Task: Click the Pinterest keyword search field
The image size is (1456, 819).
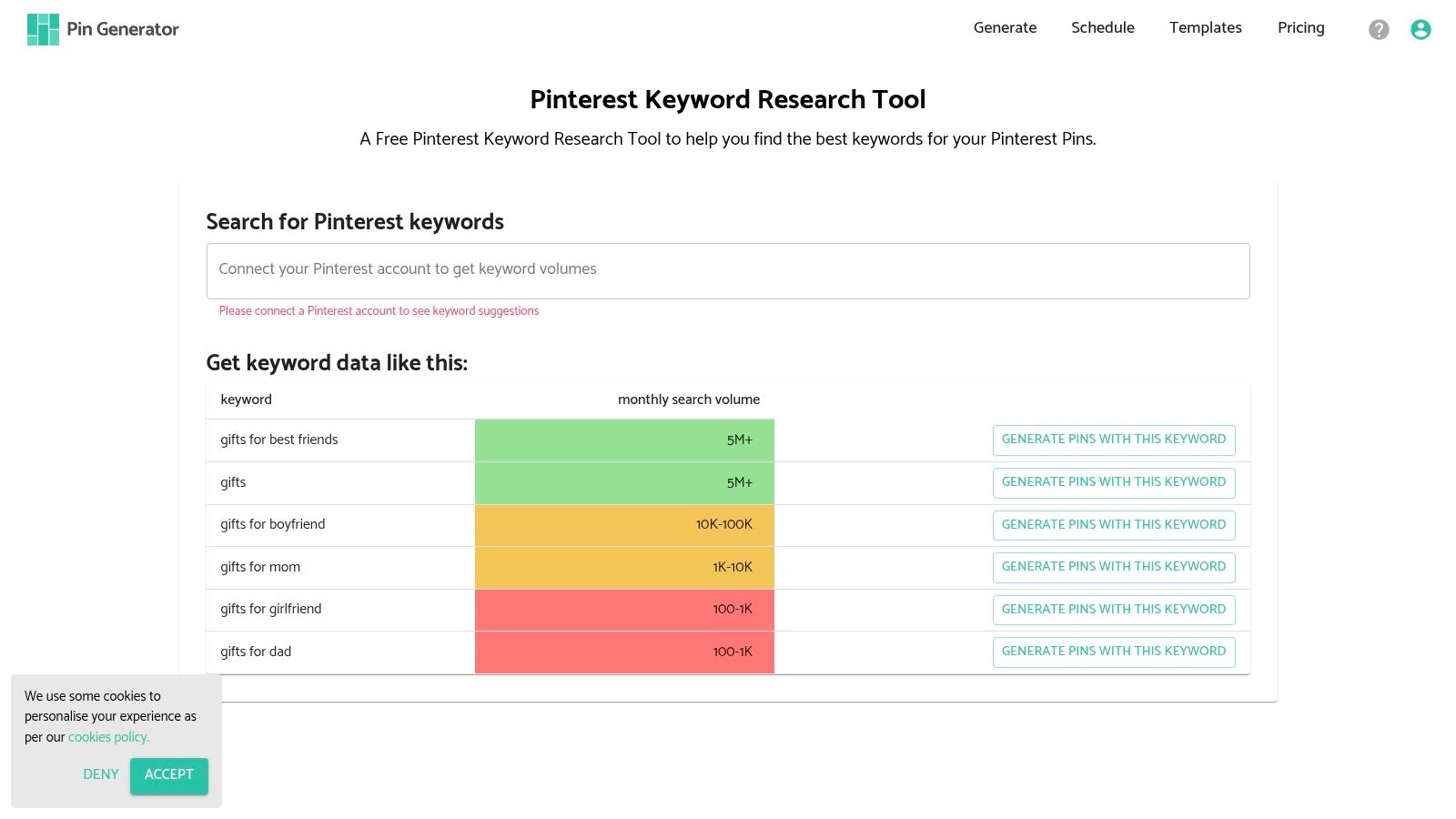Action: coord(727,270)
